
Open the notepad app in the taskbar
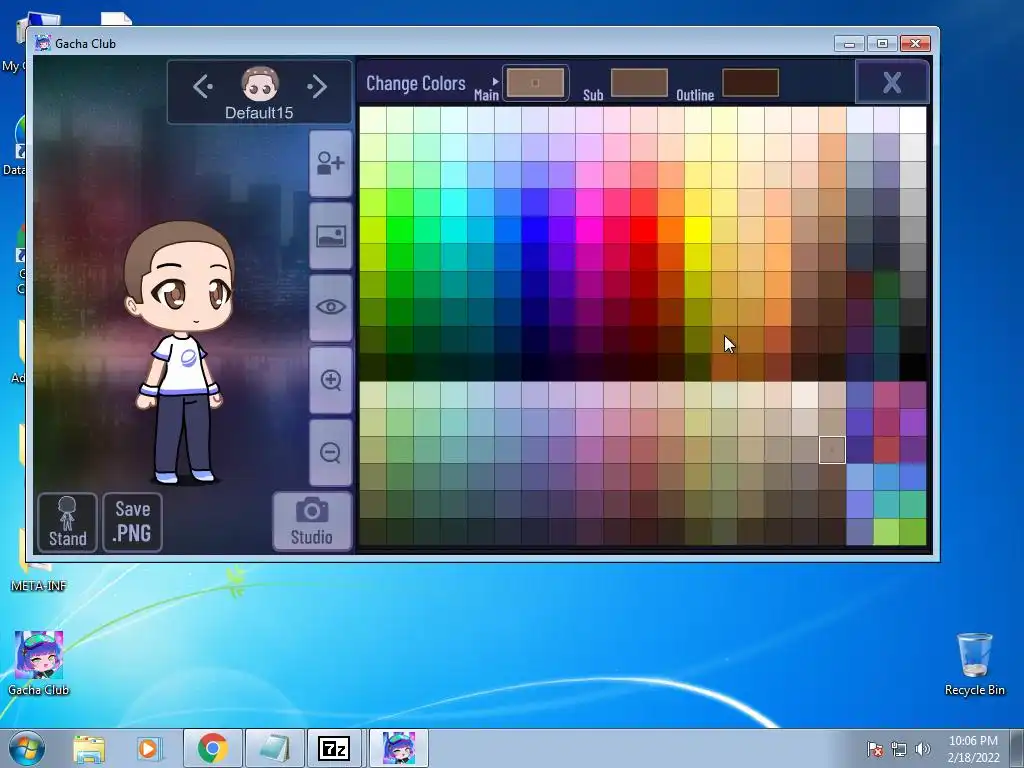pyautogui.click(x=275, y=748)
